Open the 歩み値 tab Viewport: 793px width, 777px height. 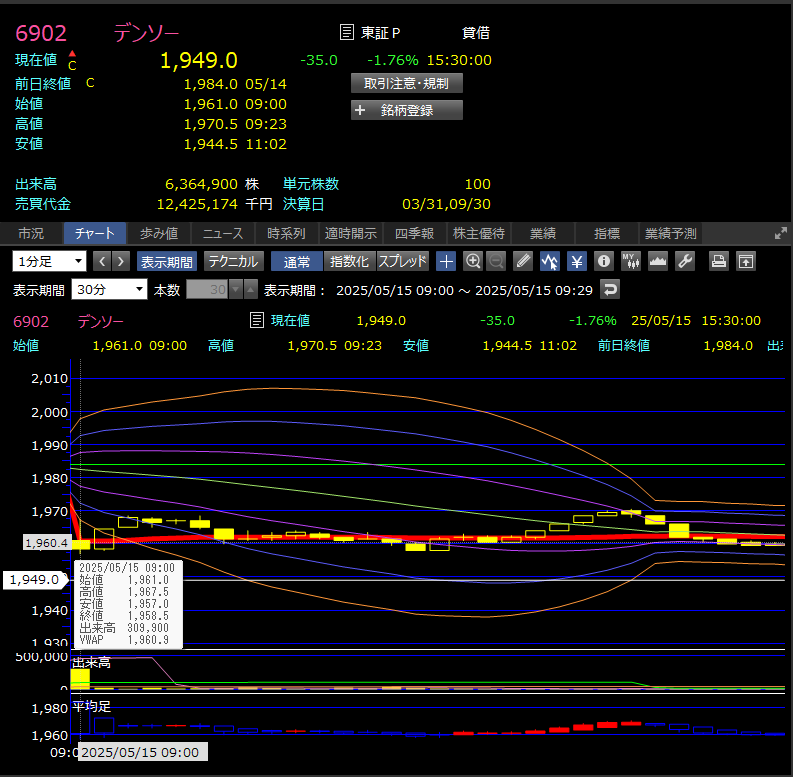(x=159, y=233)
